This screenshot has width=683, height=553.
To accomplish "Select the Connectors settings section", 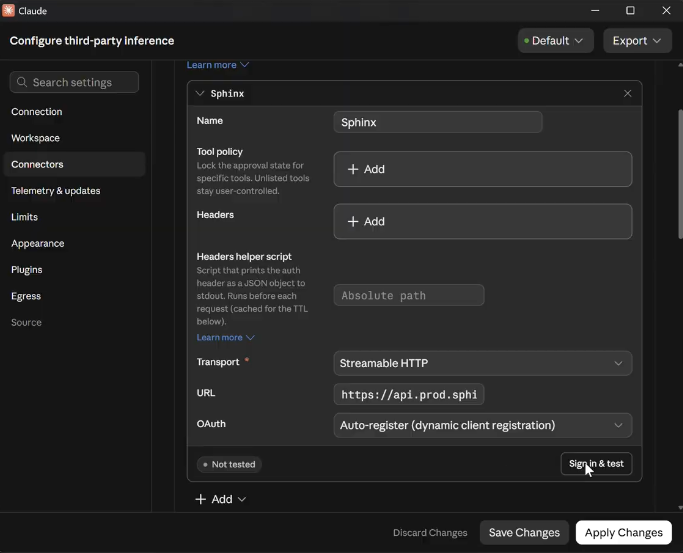I will [x=74, y=164].
